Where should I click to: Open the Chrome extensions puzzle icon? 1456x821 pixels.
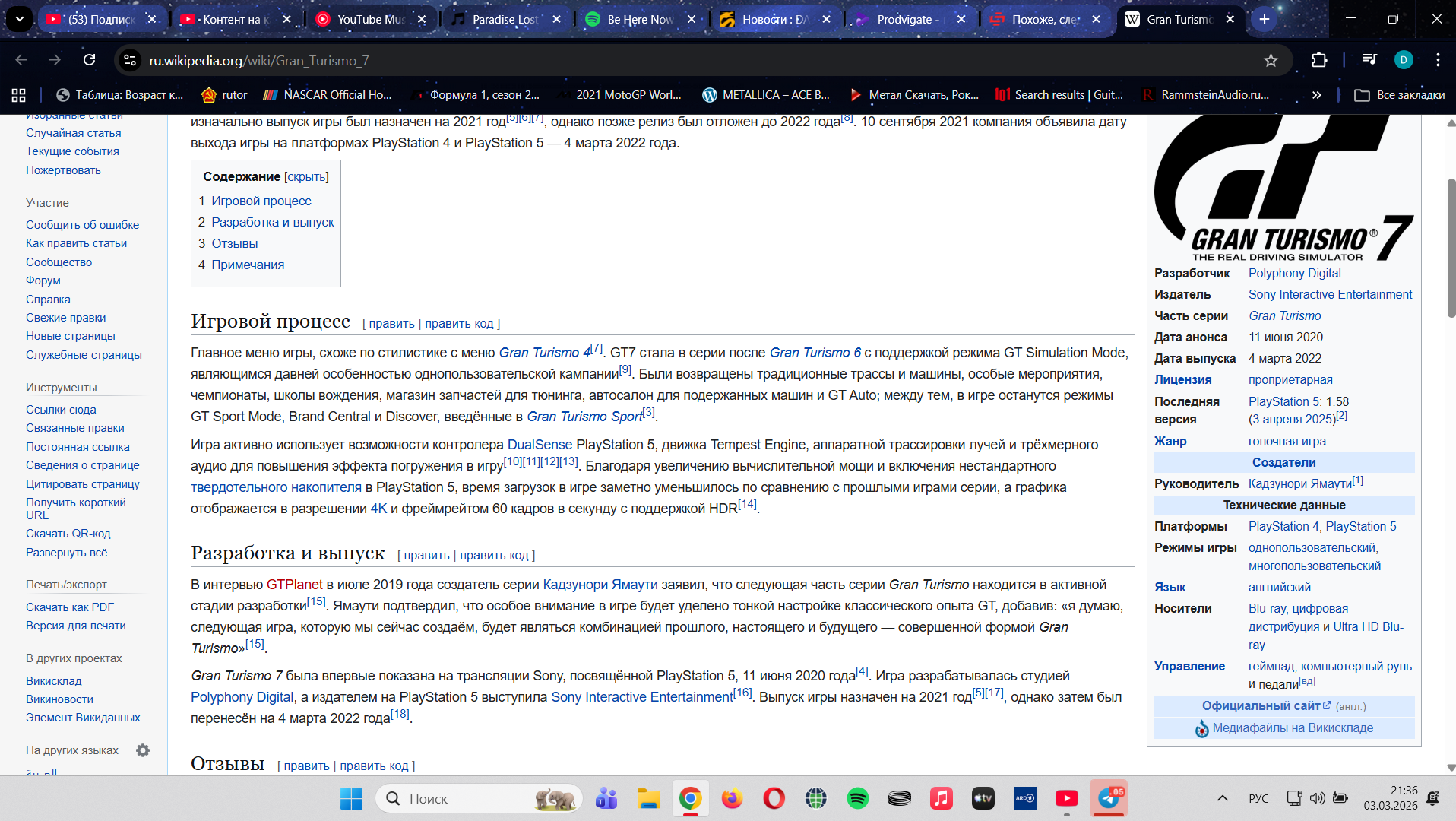click(1319, 60)
